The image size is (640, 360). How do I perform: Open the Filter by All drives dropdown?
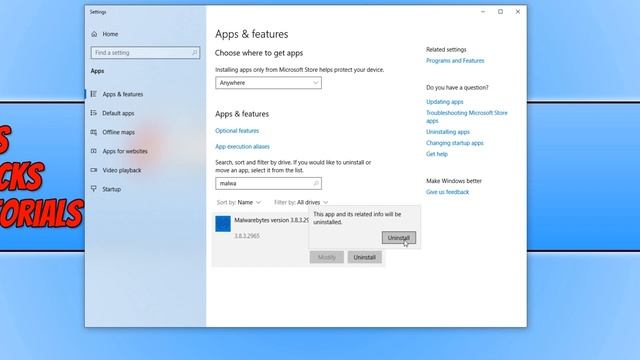(301, 202)
